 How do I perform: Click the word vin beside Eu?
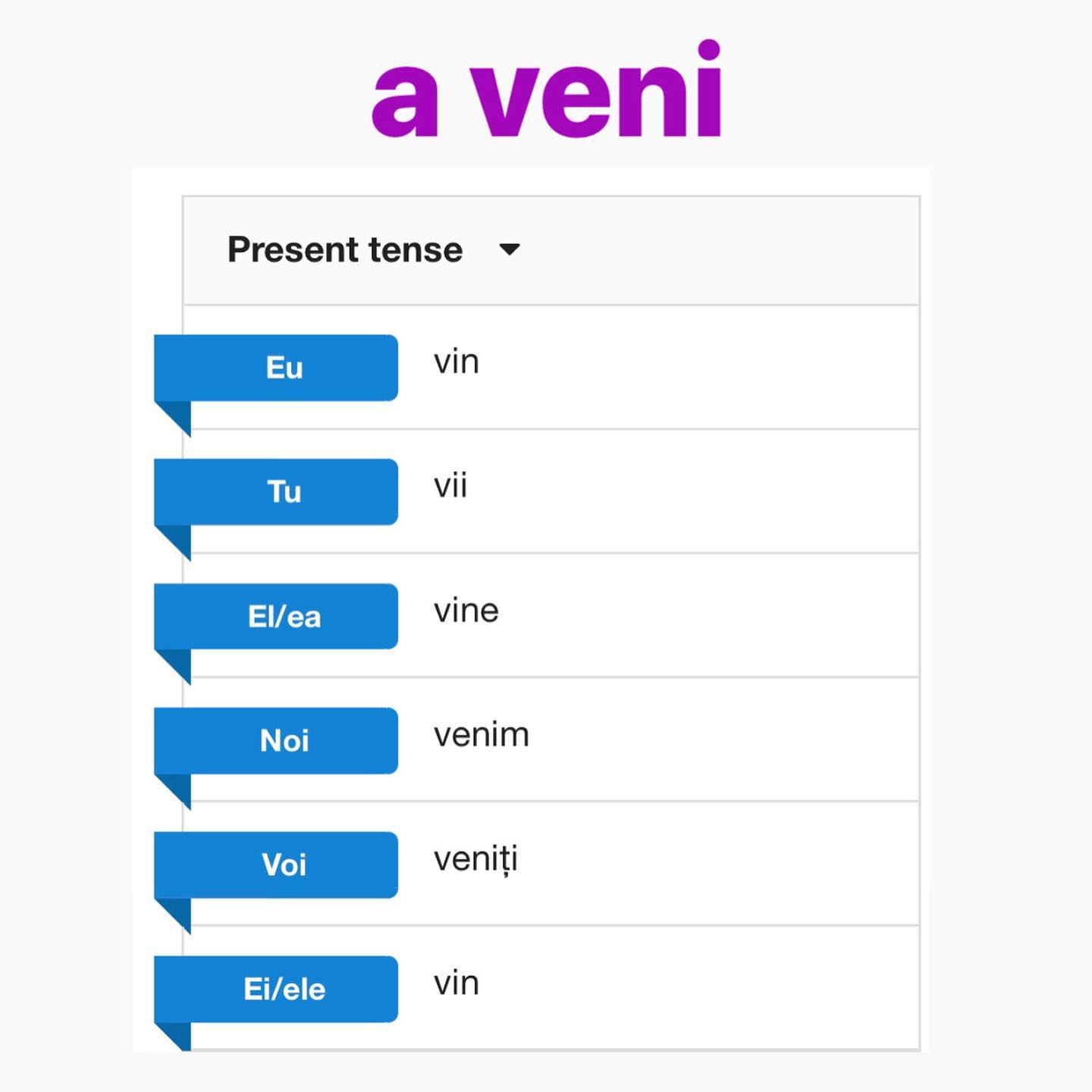pyautogui.click(x=457, y=362)
